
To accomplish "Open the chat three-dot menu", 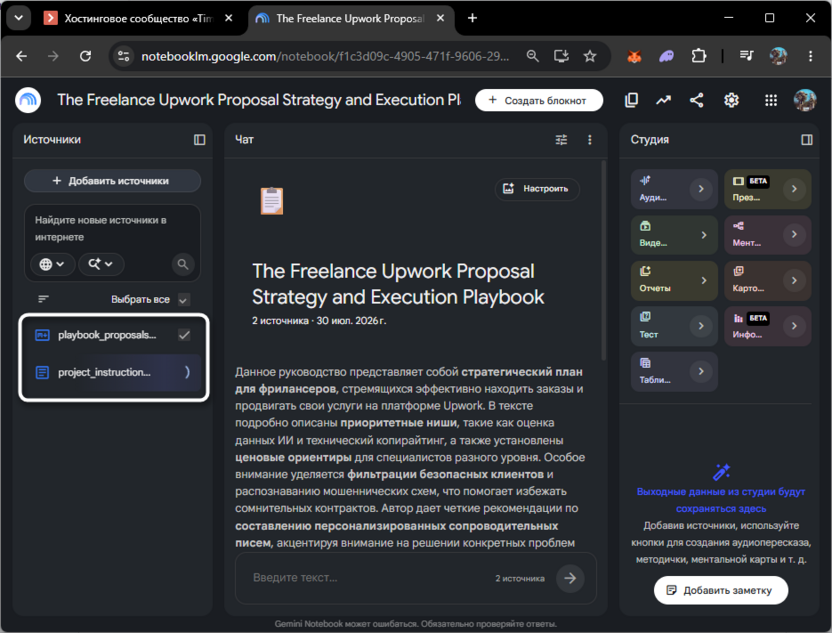I will [590, 140].
